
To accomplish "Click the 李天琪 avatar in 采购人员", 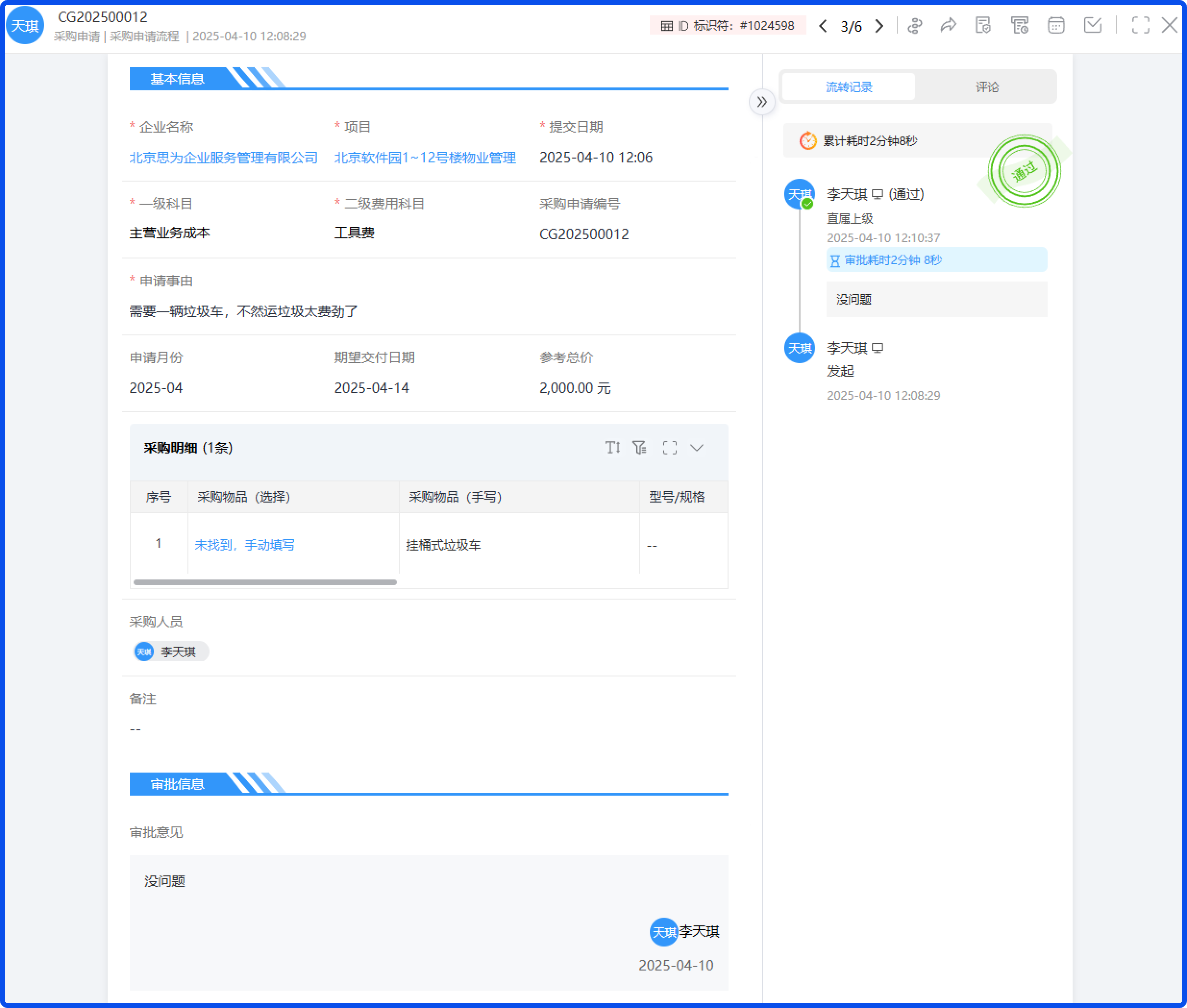I will click(x=143, y=652).
